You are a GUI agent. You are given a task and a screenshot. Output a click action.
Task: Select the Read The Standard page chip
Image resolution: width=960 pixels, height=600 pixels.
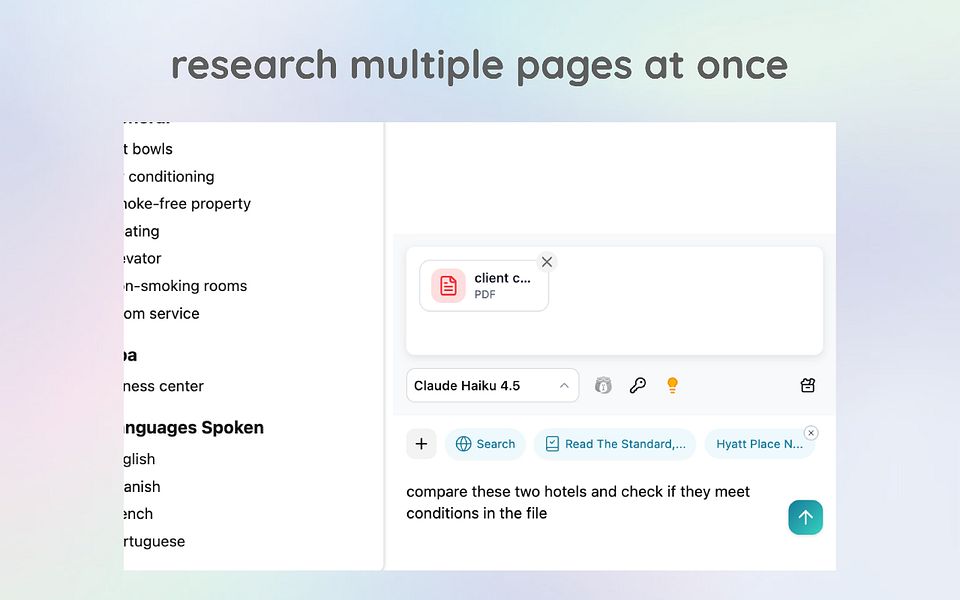615,444
